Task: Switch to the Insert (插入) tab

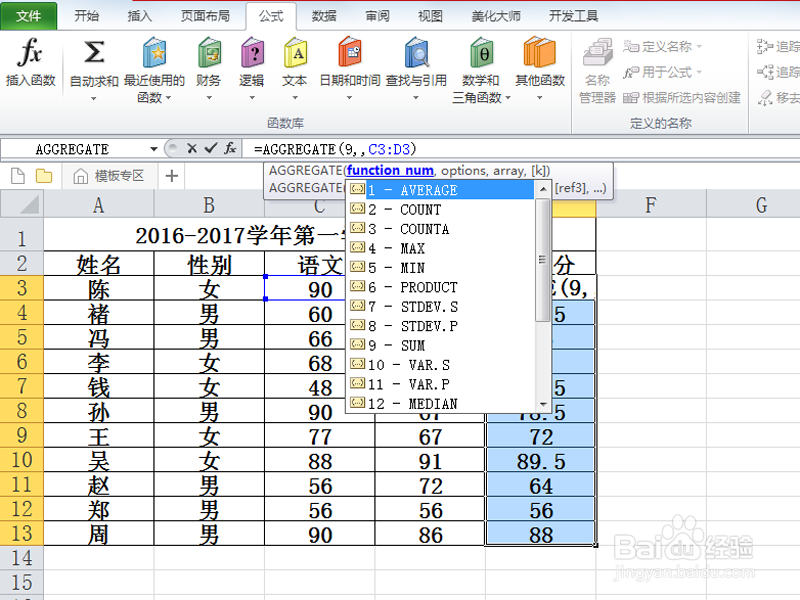Action: (x=140, y=16)
